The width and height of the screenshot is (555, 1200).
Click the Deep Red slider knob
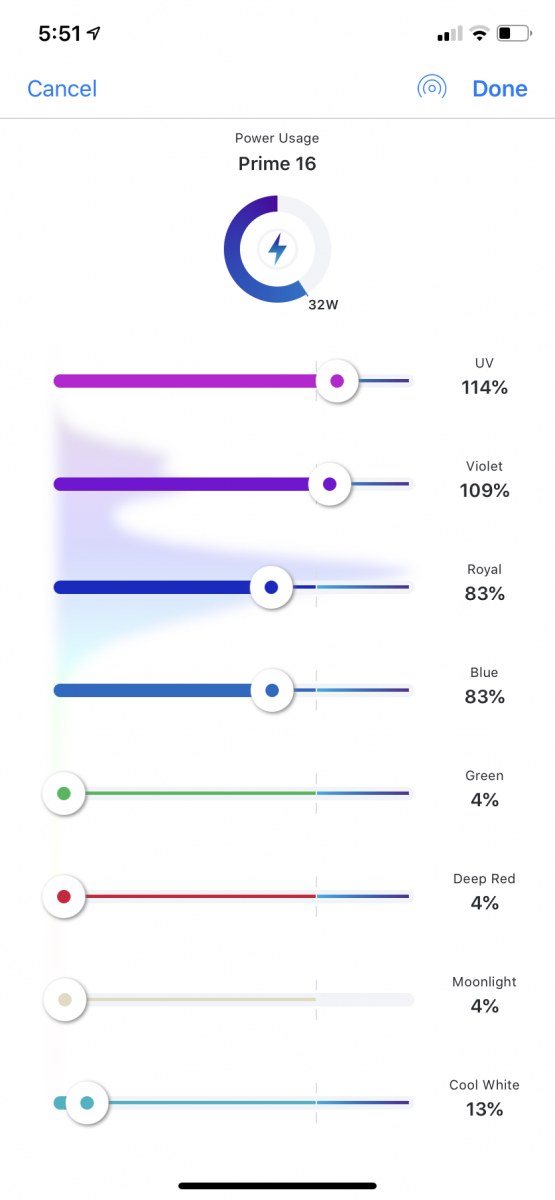click(64, 896)
